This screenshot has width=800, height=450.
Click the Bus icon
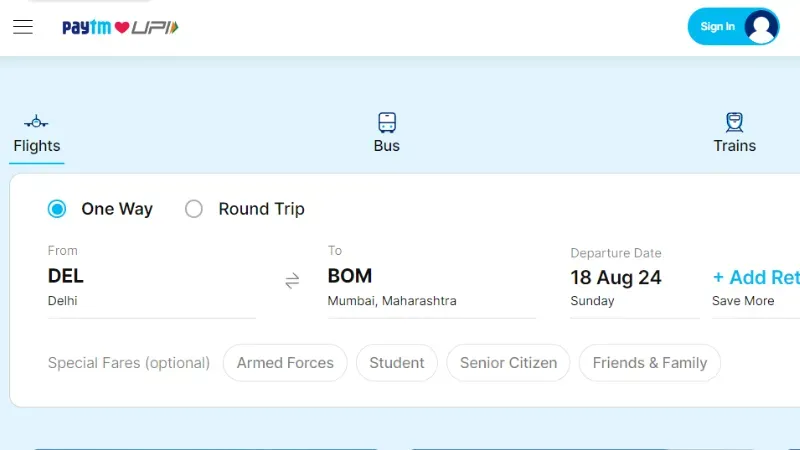pos(387,123)
